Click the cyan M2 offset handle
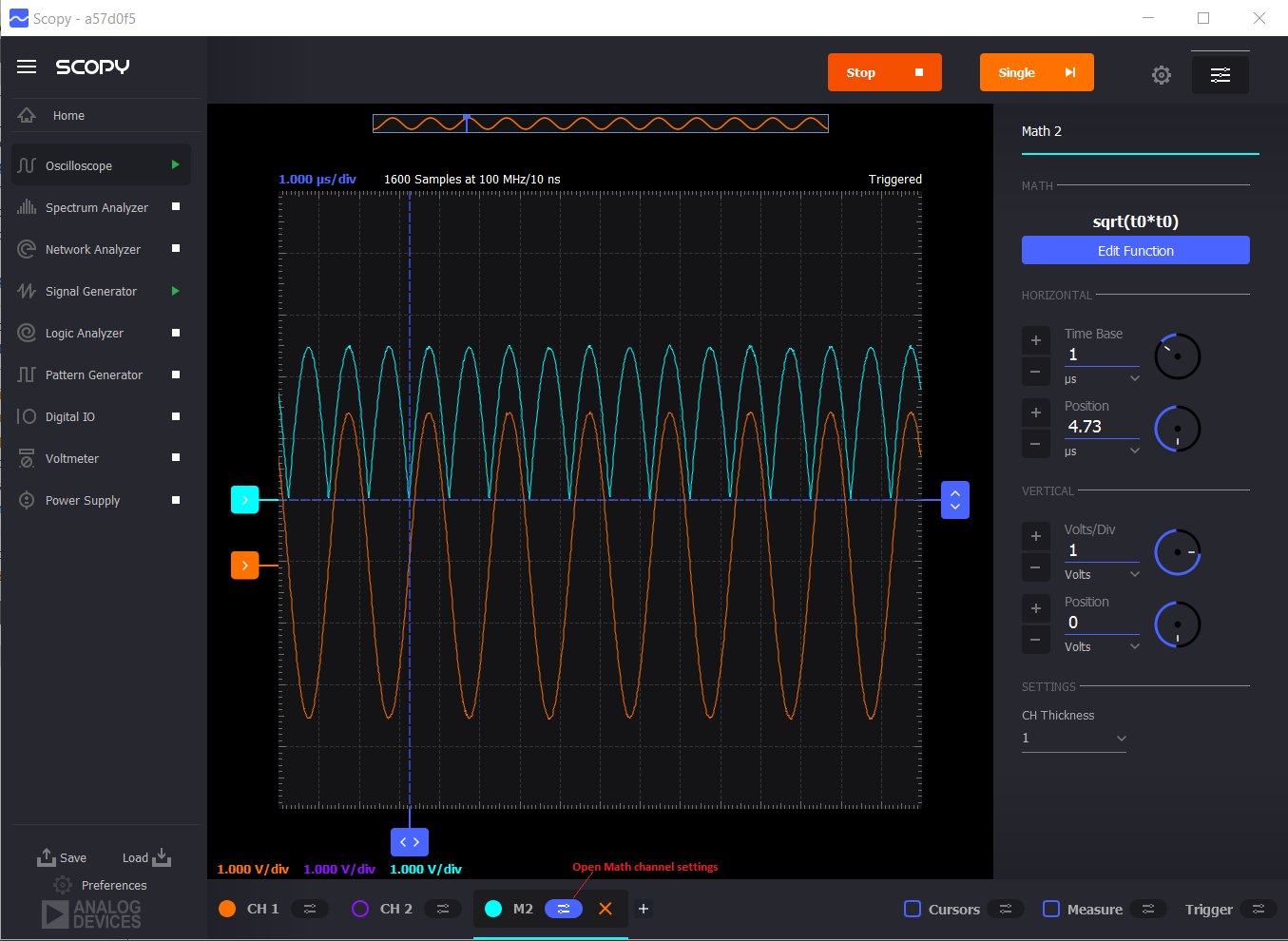This screenshot has width=1288, height=941. [245, 499]
